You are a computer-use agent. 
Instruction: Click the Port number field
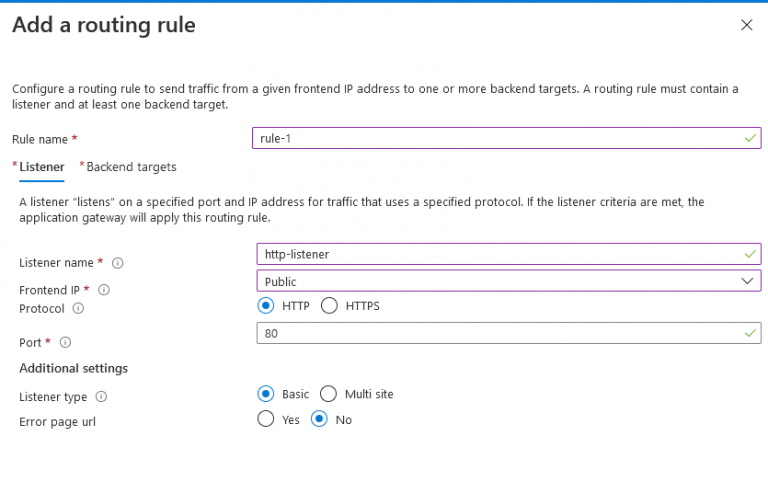(500, 333)
